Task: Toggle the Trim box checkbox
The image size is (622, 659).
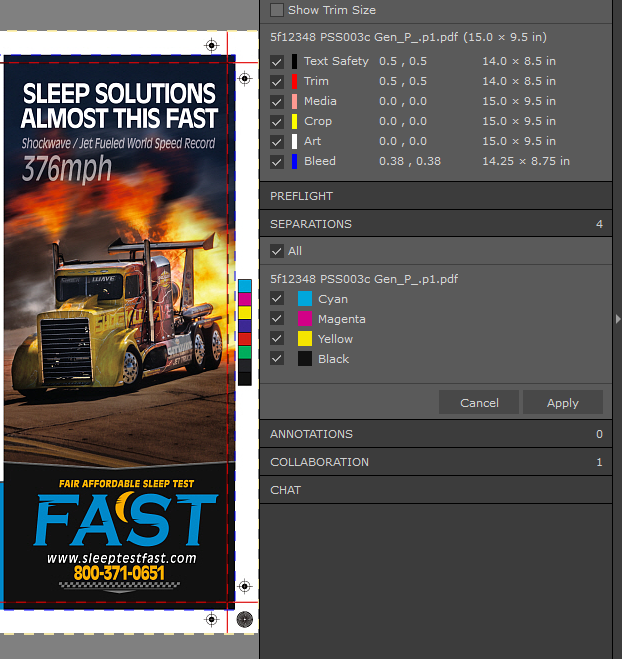Action: click(x=277, y=82)
